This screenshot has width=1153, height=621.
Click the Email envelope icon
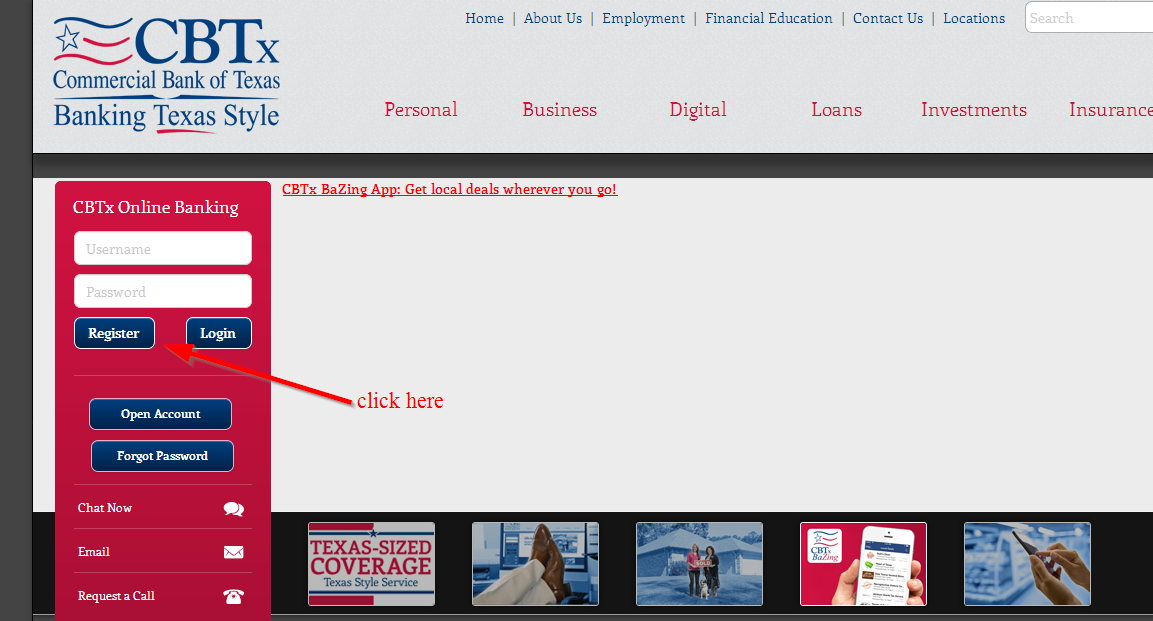tap(234, 552)
